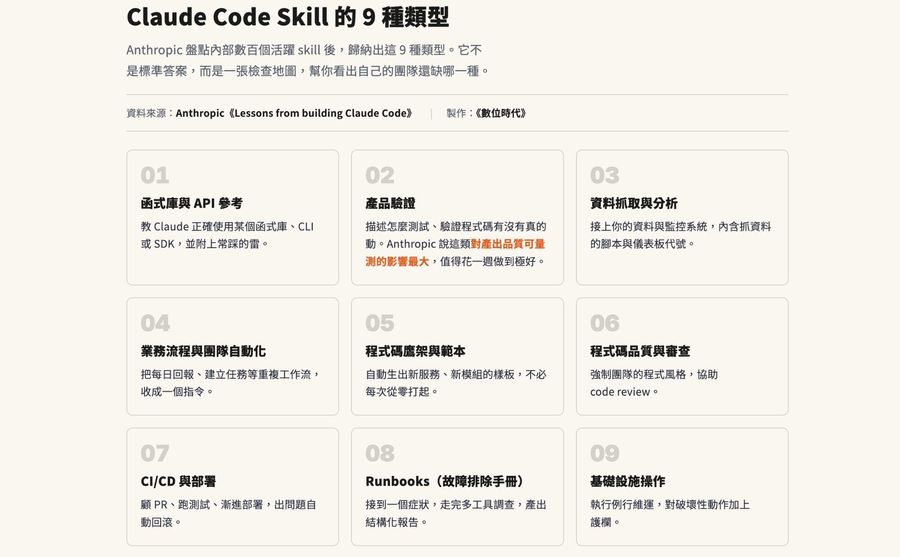Click the heading "業務流程與團隊自動化"
The width and height of the screenshot is (900, 557).
pos(203,351)
